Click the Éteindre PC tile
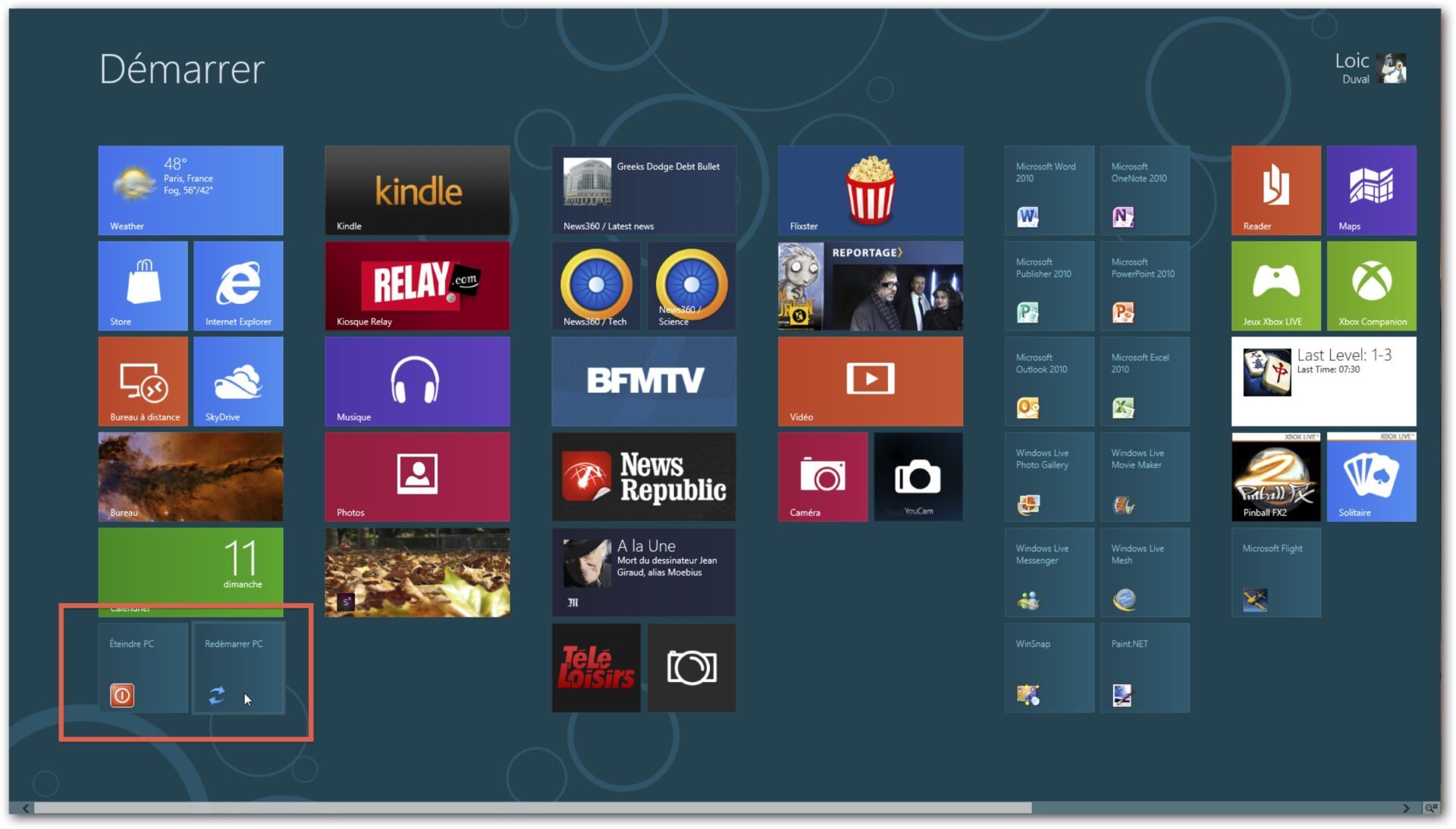Image resolution: width=1456 pixels, height=829 pixels. (x=143, y=668)
